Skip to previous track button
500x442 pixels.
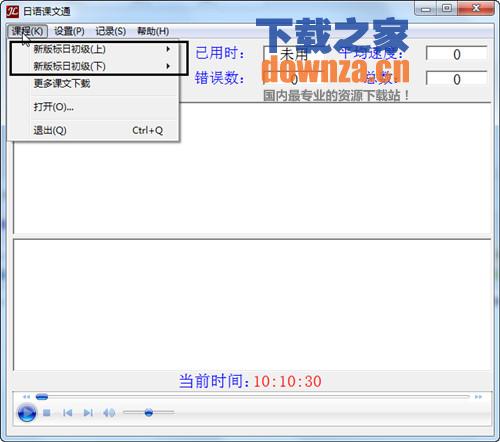tap(67, 413)
